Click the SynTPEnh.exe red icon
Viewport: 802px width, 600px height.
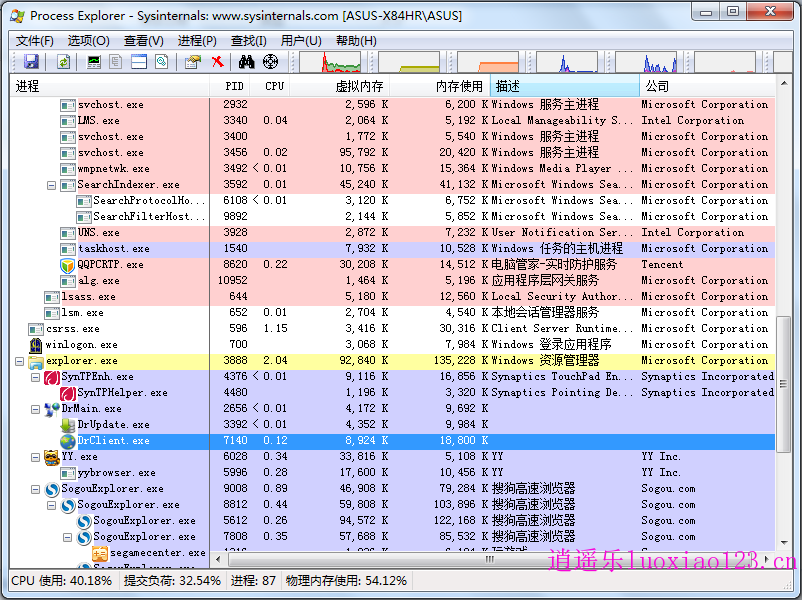tap(52, 377)
